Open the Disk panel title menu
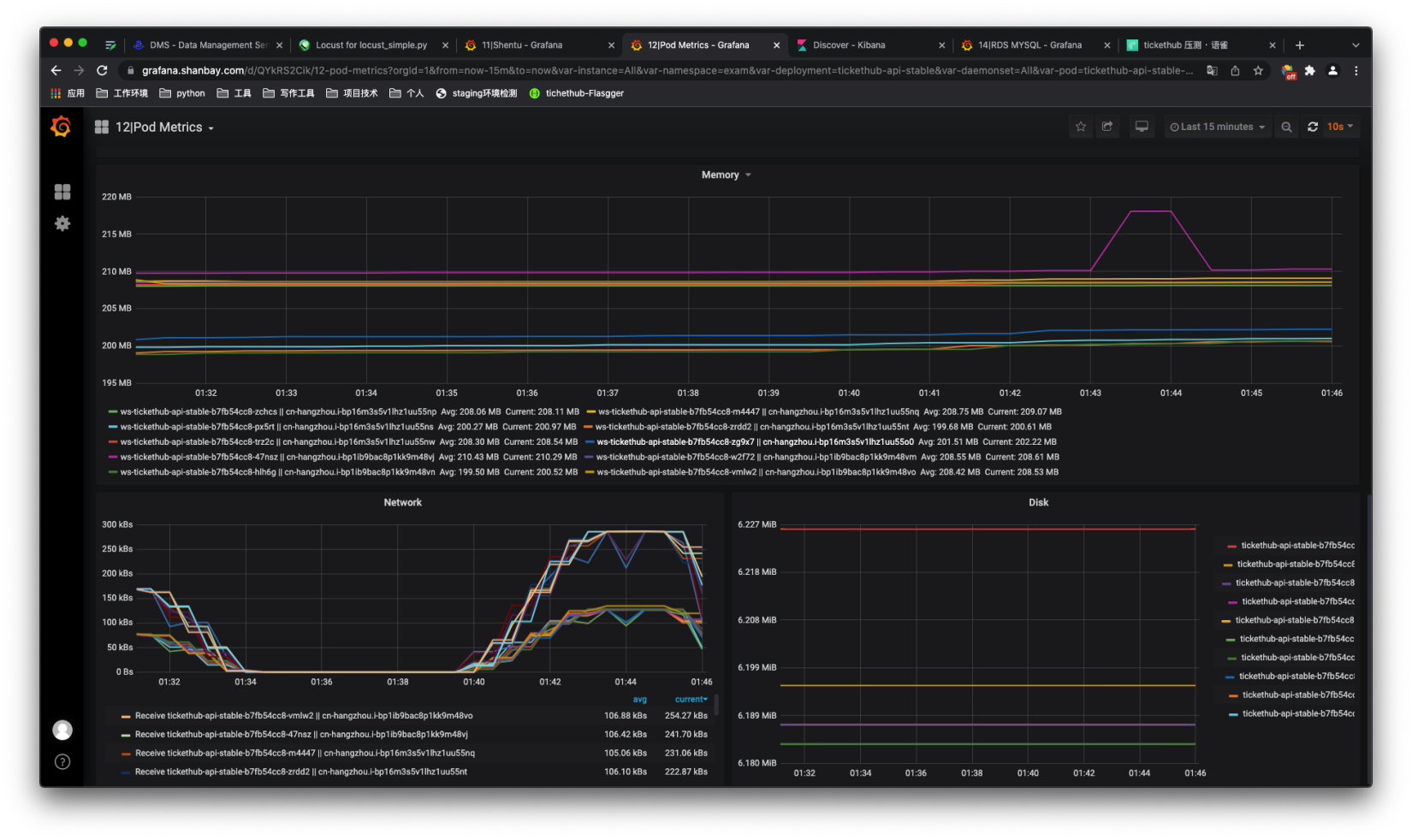 [1038, 502]
